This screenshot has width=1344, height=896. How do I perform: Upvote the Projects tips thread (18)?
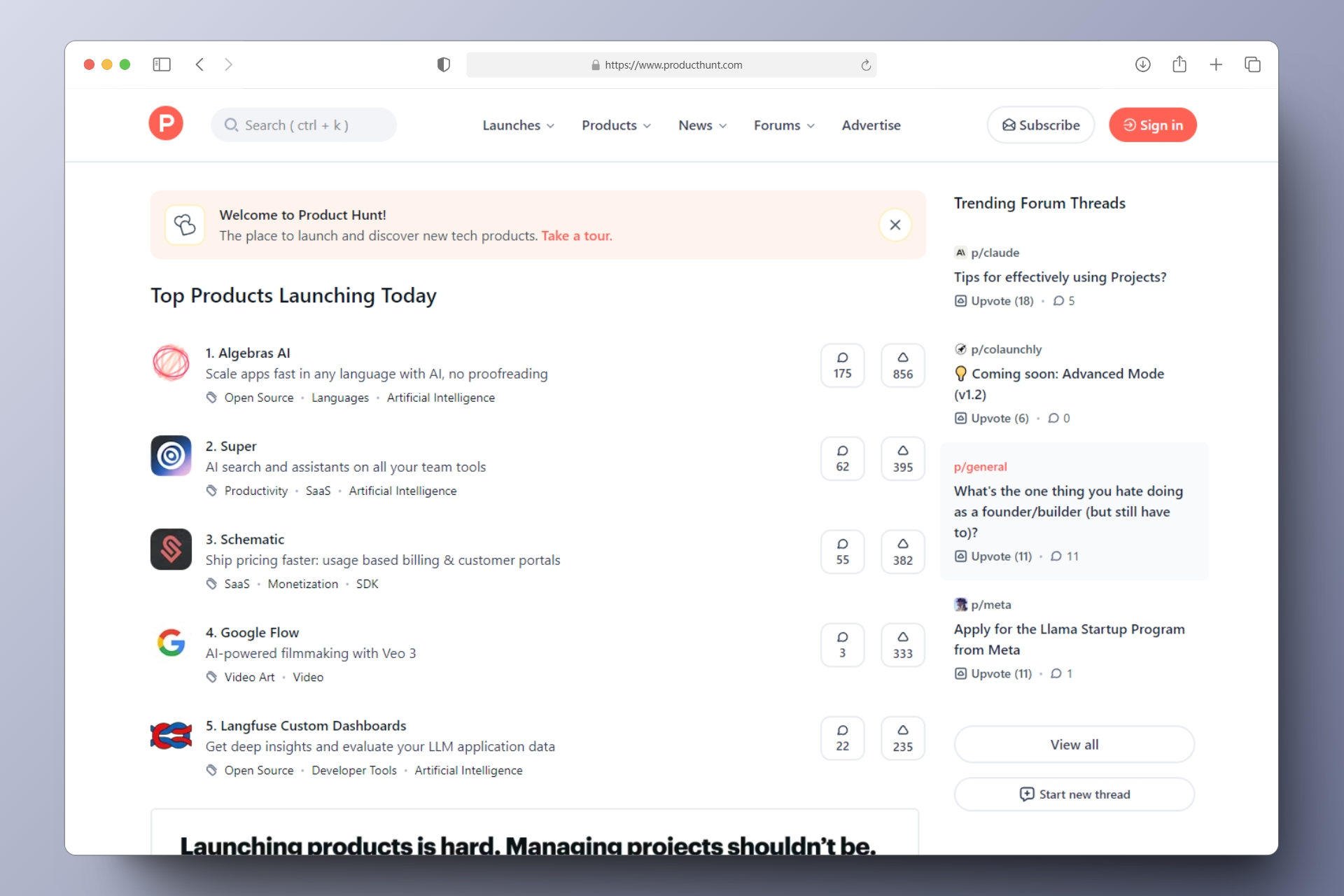coord(994,301)
